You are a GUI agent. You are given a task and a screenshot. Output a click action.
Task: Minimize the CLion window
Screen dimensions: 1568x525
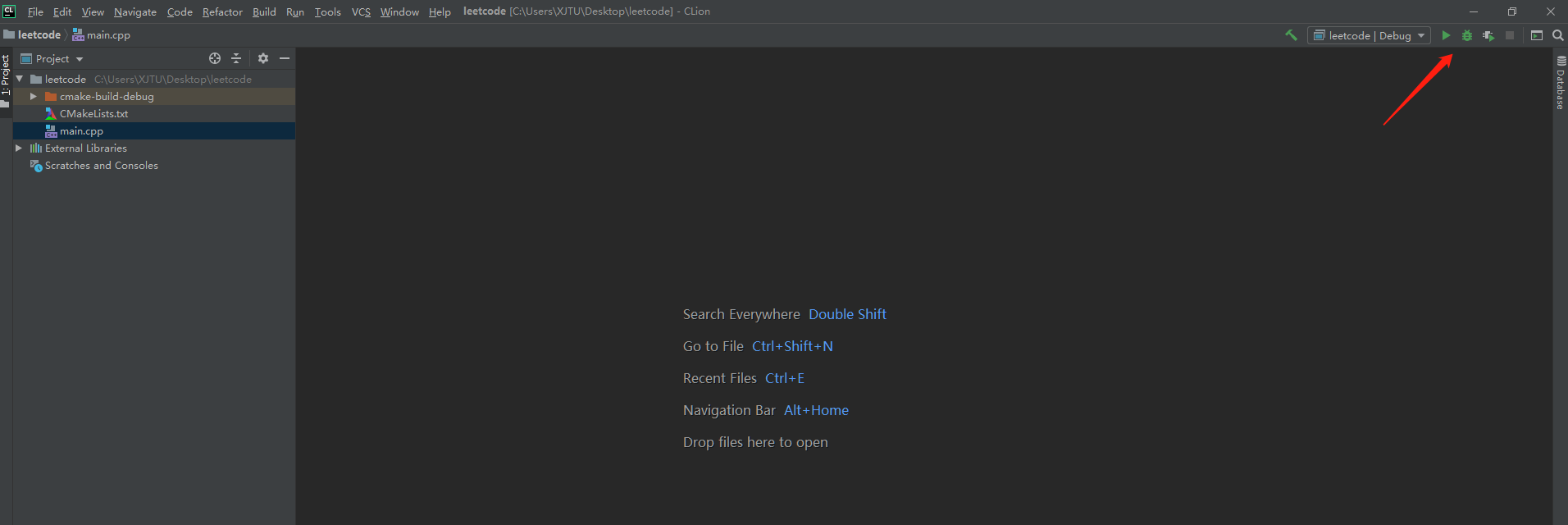pos(1474,11)
